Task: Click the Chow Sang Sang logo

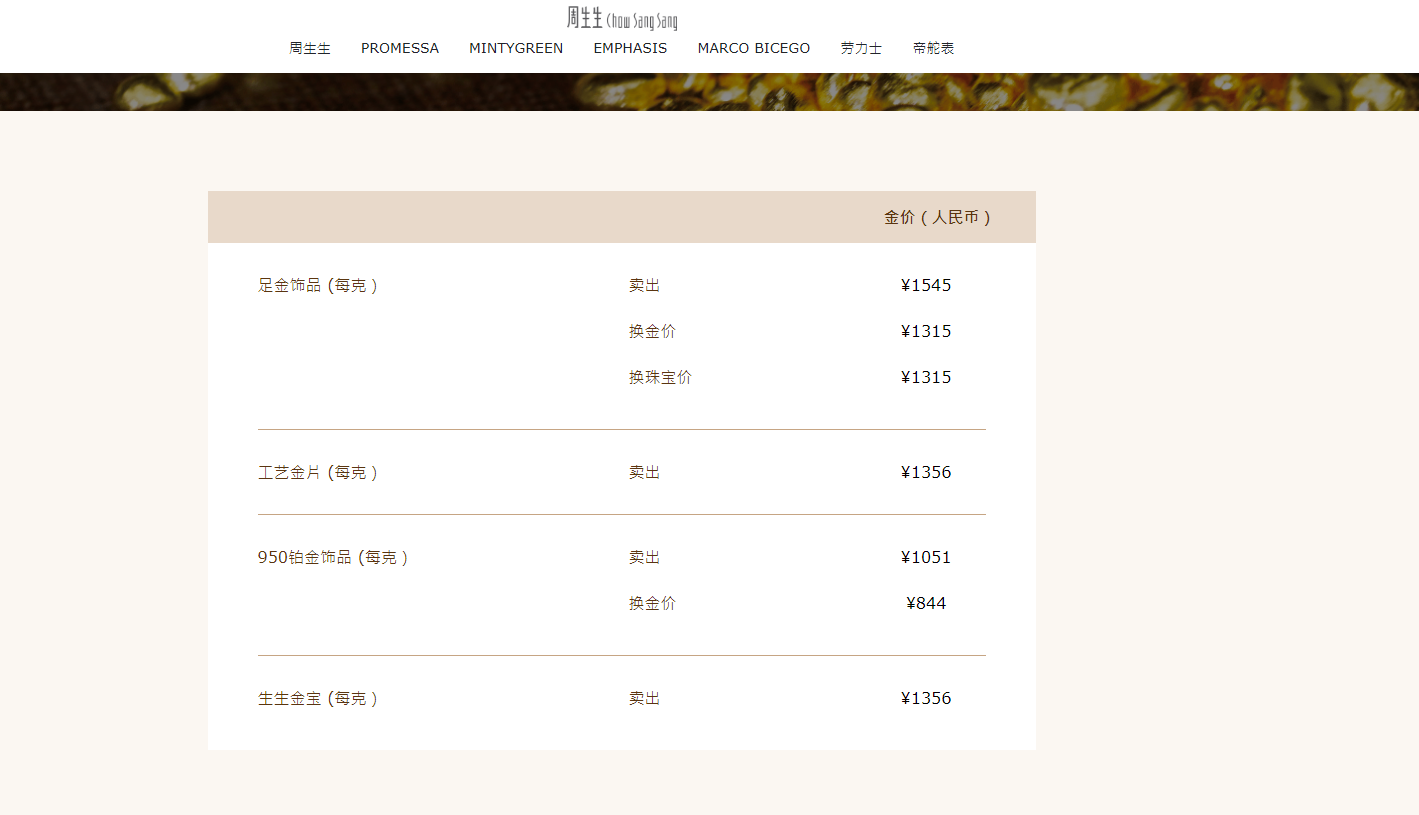Action: click(x=621, y=18)
